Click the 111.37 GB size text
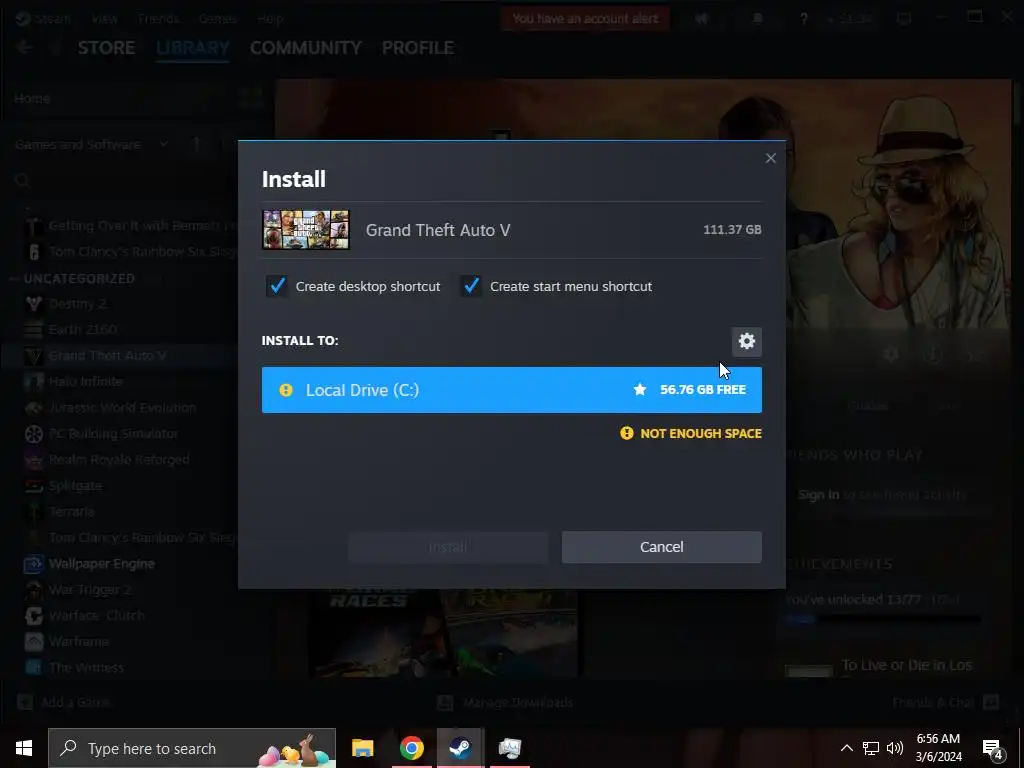The height and width of the screenshot is (768, 1024). [732, 230]
